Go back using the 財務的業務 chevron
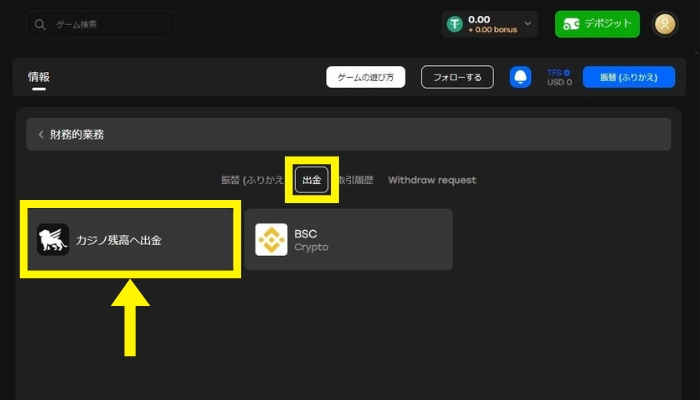This screenshot has height=400, width=700. (x=41, y=134)
